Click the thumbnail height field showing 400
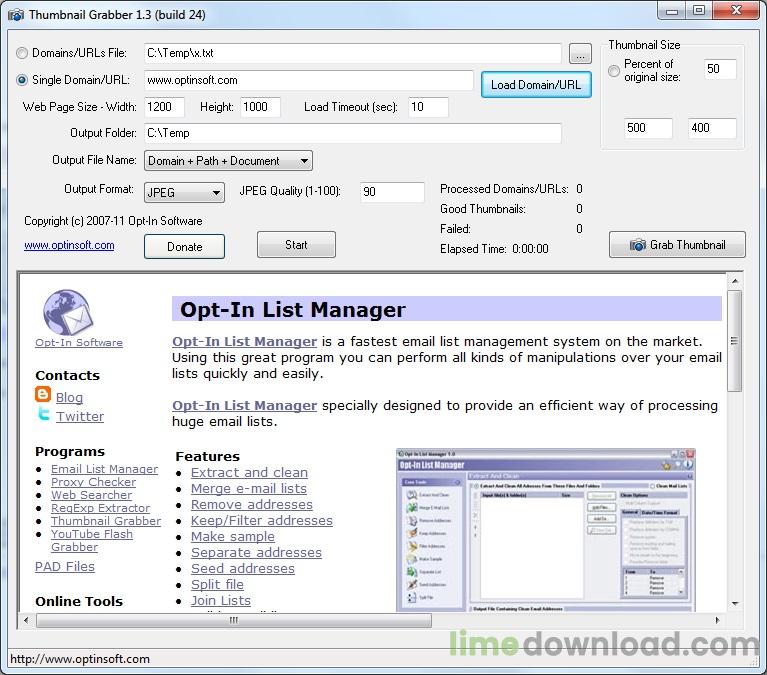767x675 pixels. 712,128
